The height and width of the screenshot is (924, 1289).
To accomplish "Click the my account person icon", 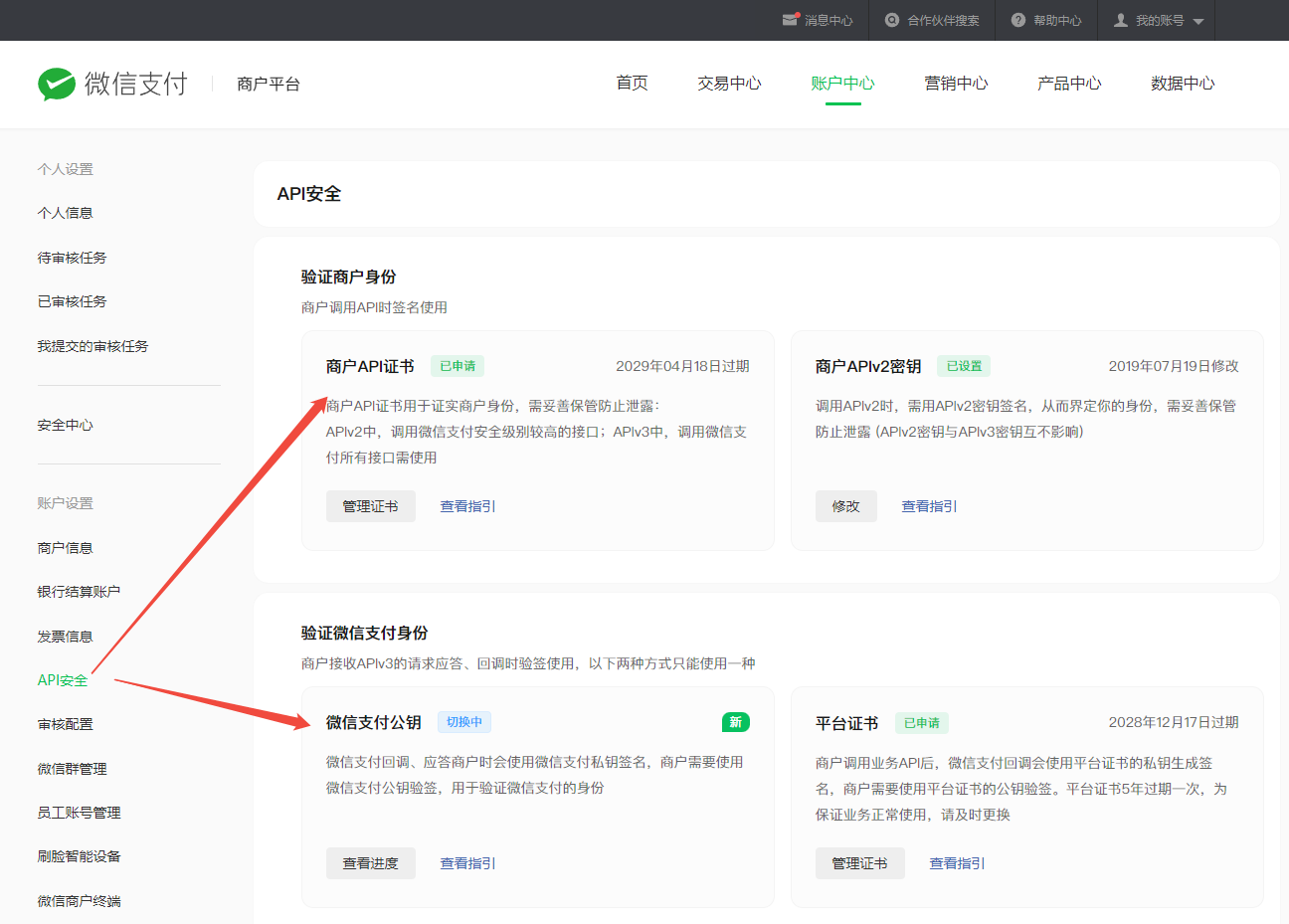I will pos(1121,20).
